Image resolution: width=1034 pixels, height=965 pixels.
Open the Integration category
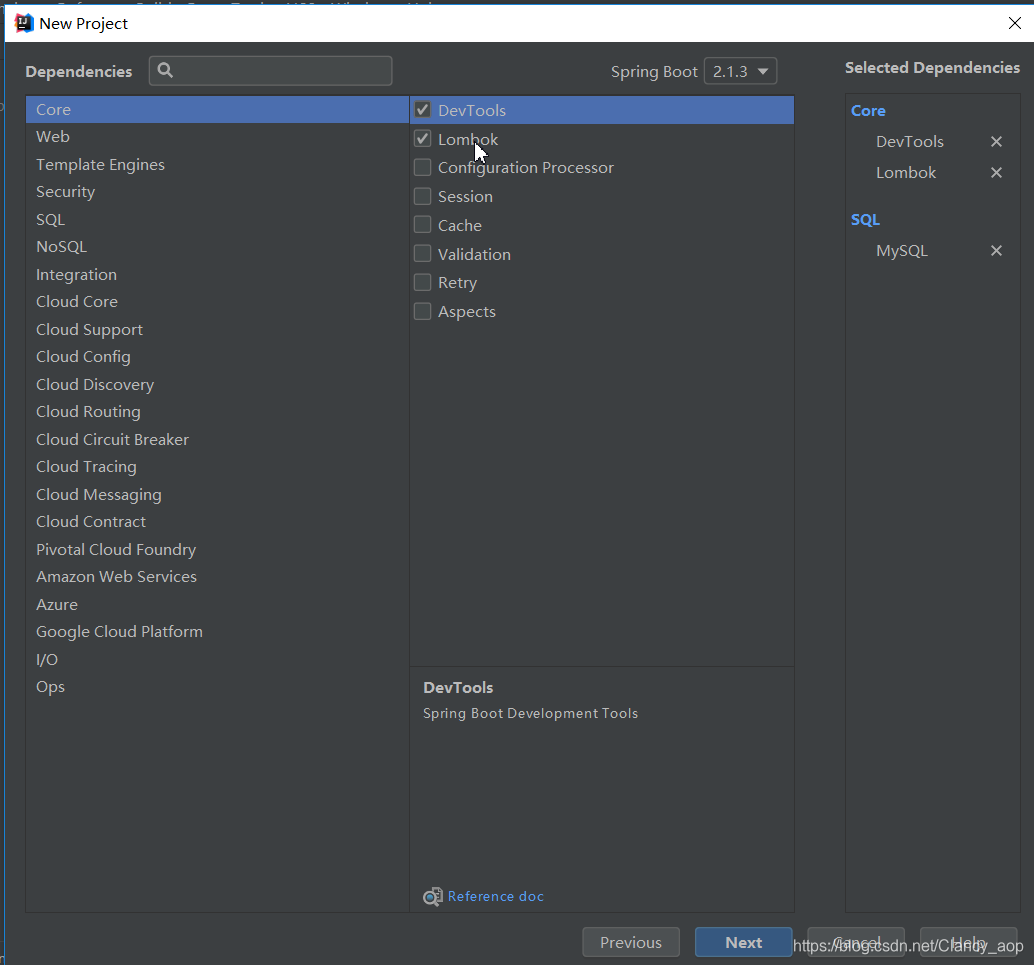point(218,274)
